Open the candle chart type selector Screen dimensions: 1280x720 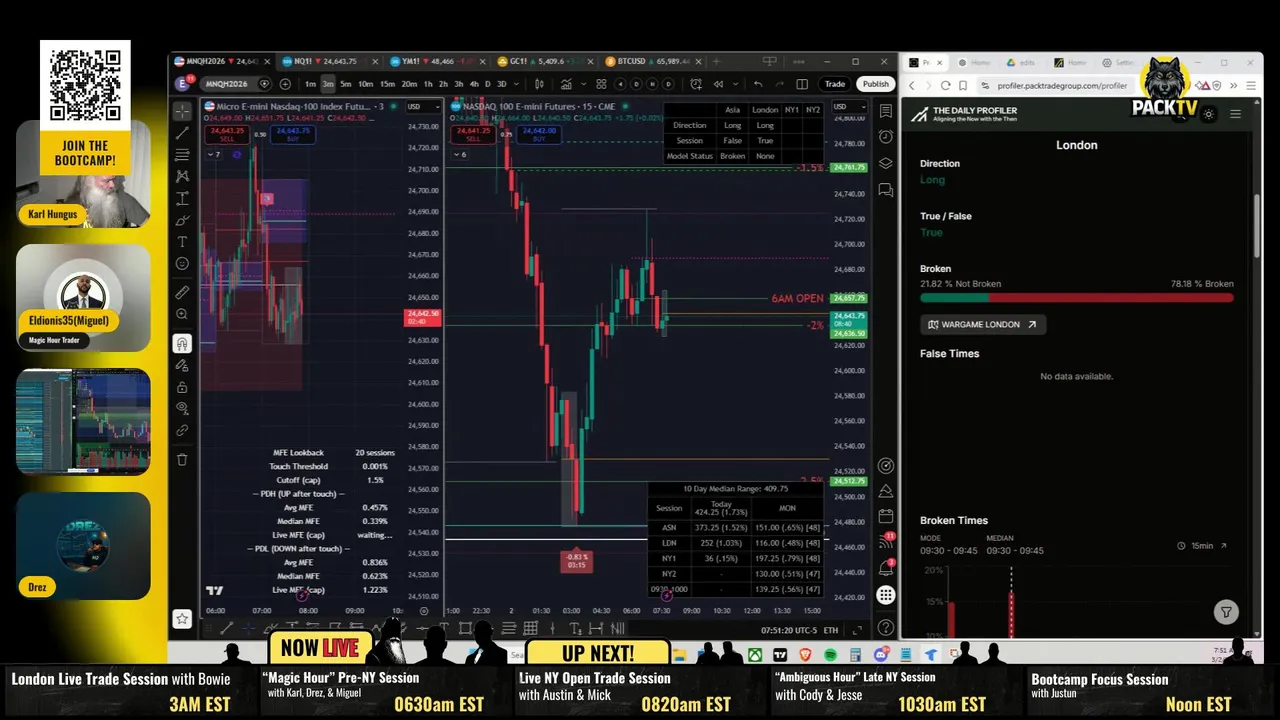click(540, 84)
